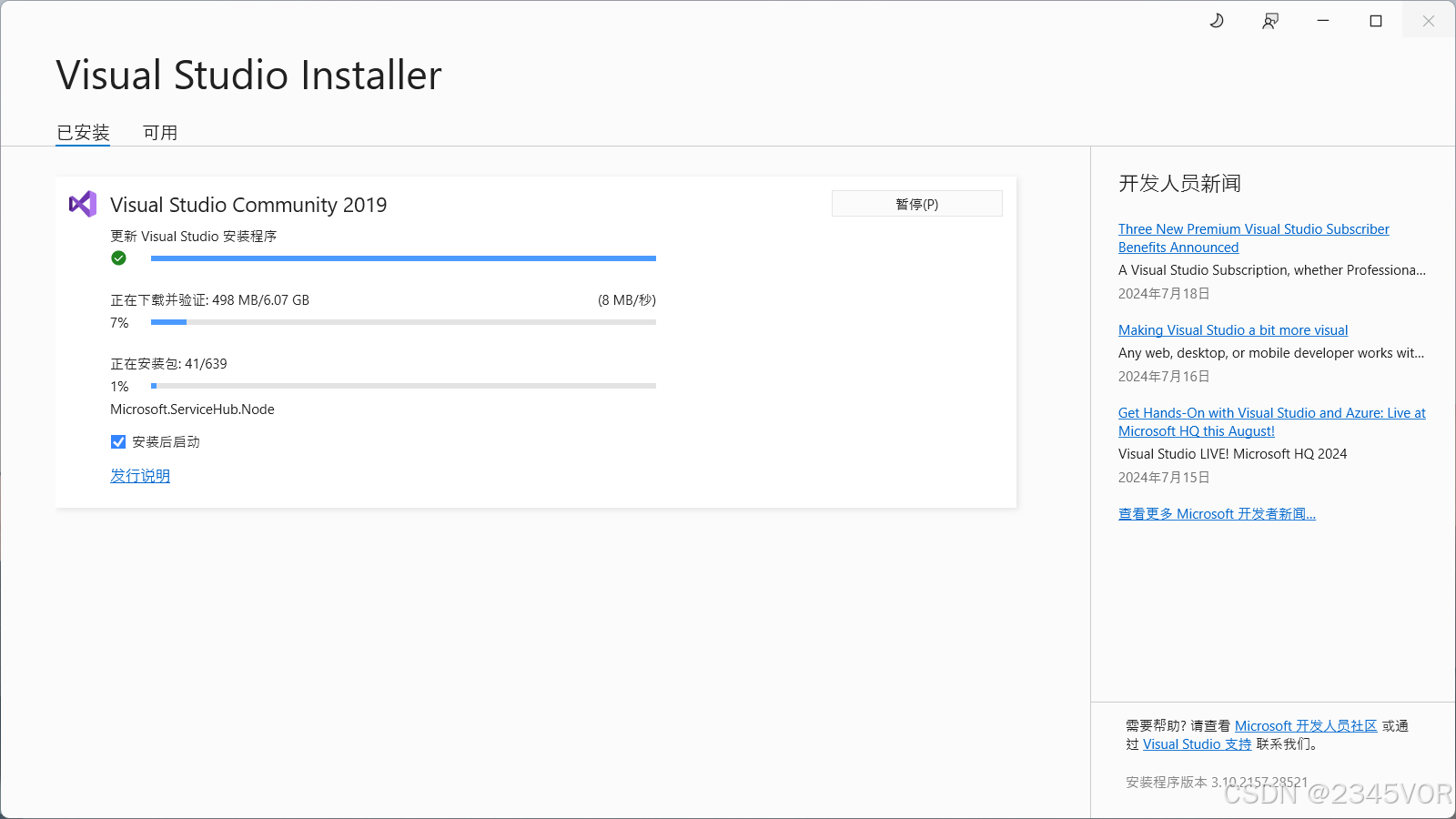Click the package install progress bar at 1%
The width and height of the screenshot is (1456, 819).
point(403,386)
